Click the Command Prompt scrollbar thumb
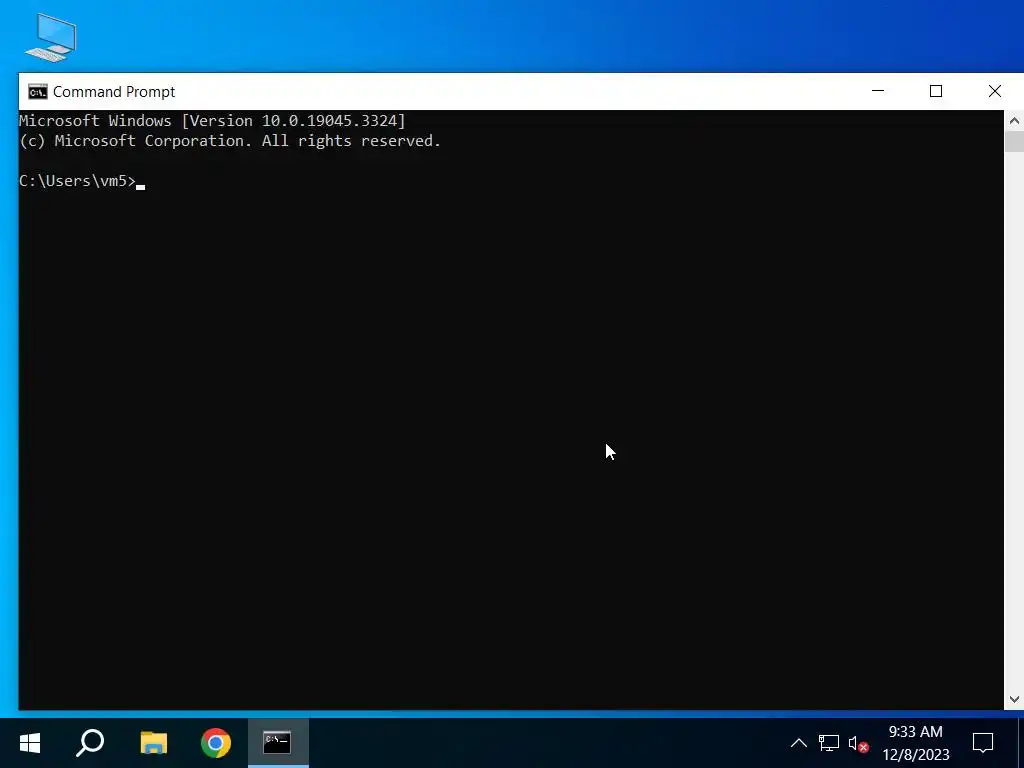The width and height of the screenshot is (1024, 768). click(1014, 142)
